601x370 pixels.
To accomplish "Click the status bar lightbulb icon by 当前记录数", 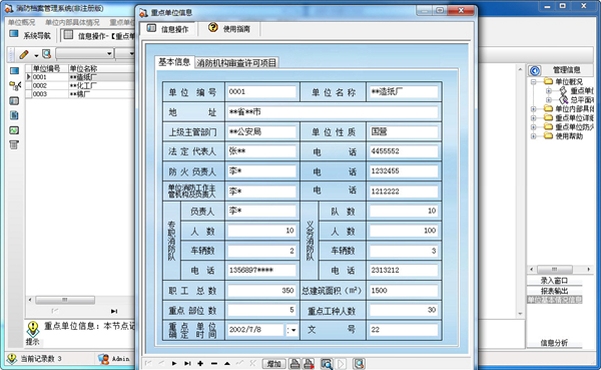I will [12, 358].
